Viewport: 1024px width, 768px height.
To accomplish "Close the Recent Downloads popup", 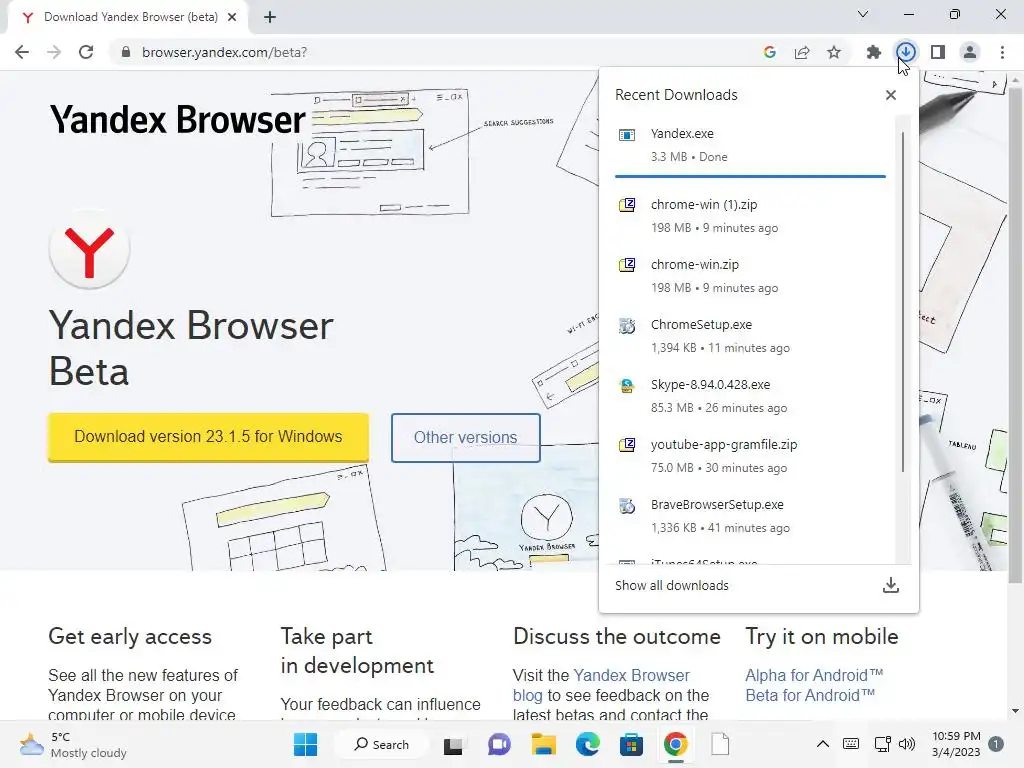I will click(891, 95).
